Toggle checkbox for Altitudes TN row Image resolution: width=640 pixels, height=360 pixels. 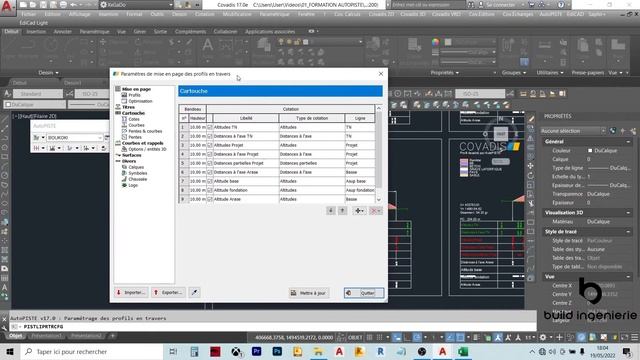(210, 127)
